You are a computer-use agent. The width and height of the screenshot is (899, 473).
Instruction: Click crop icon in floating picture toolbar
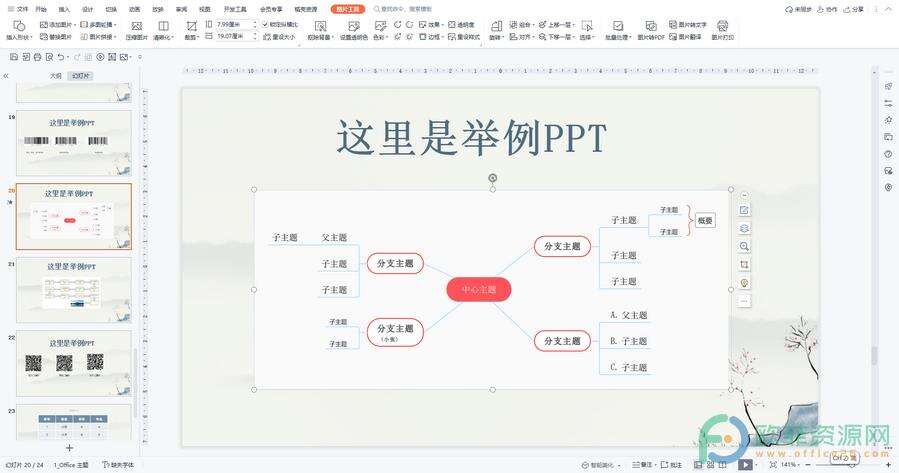[x=744, y=265]
